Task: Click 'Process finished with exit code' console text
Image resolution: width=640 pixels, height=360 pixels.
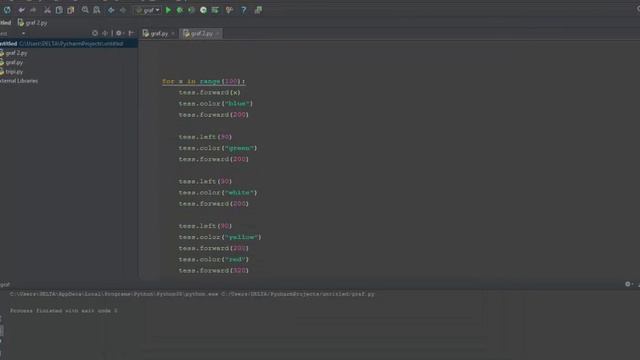Action: tap(63, 311)
